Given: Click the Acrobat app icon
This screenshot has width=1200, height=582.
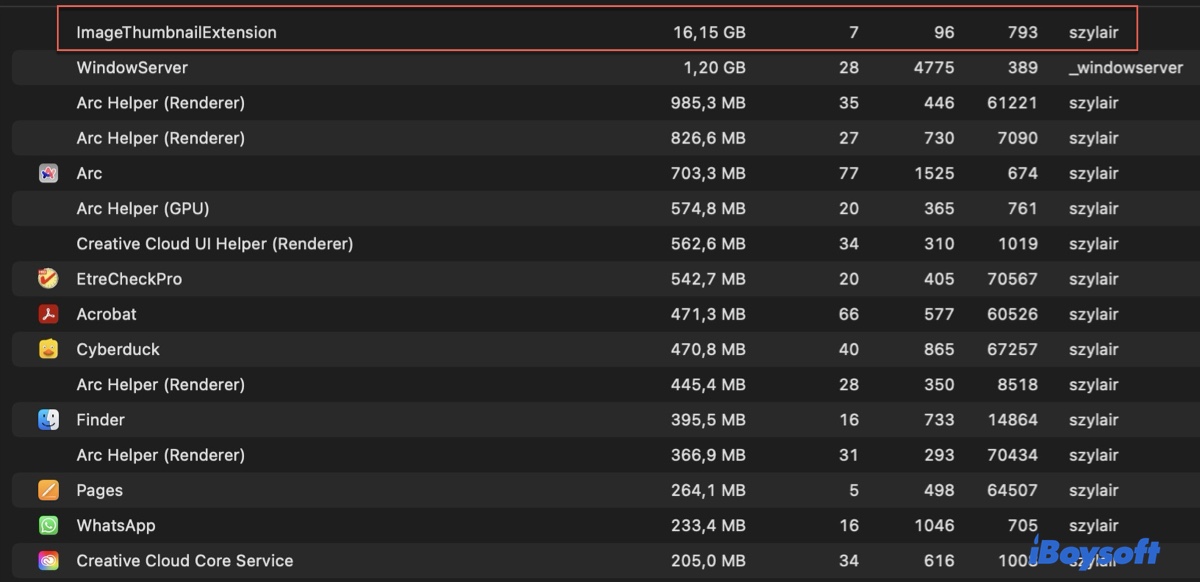Looking at the screenshot, I should tap(48, 314).
